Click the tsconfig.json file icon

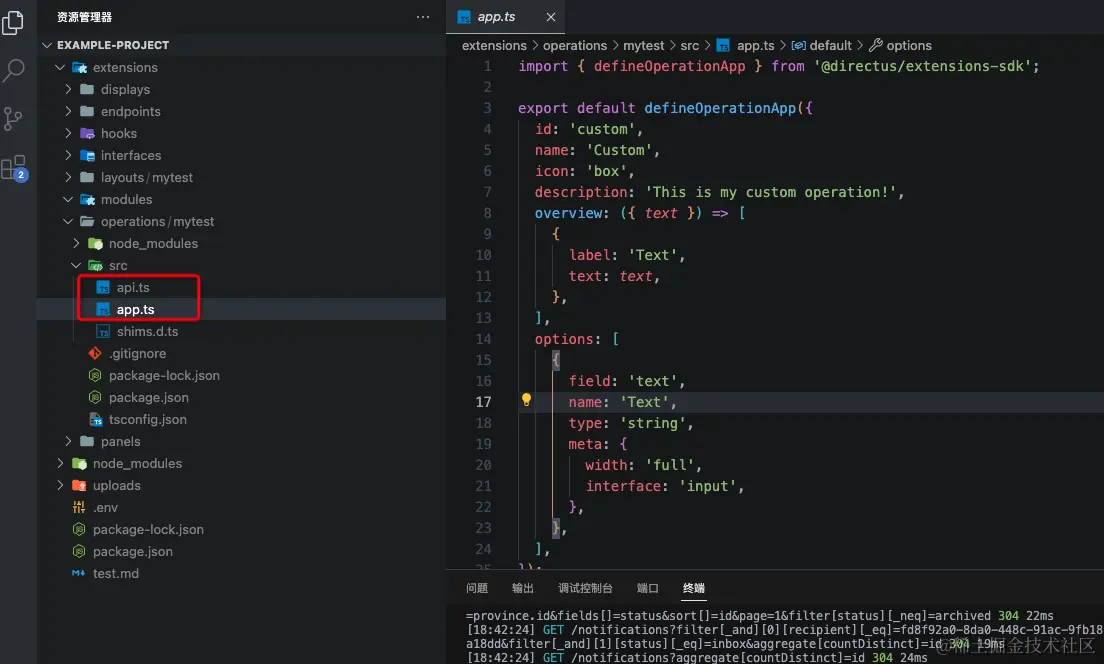coord(96,420)
